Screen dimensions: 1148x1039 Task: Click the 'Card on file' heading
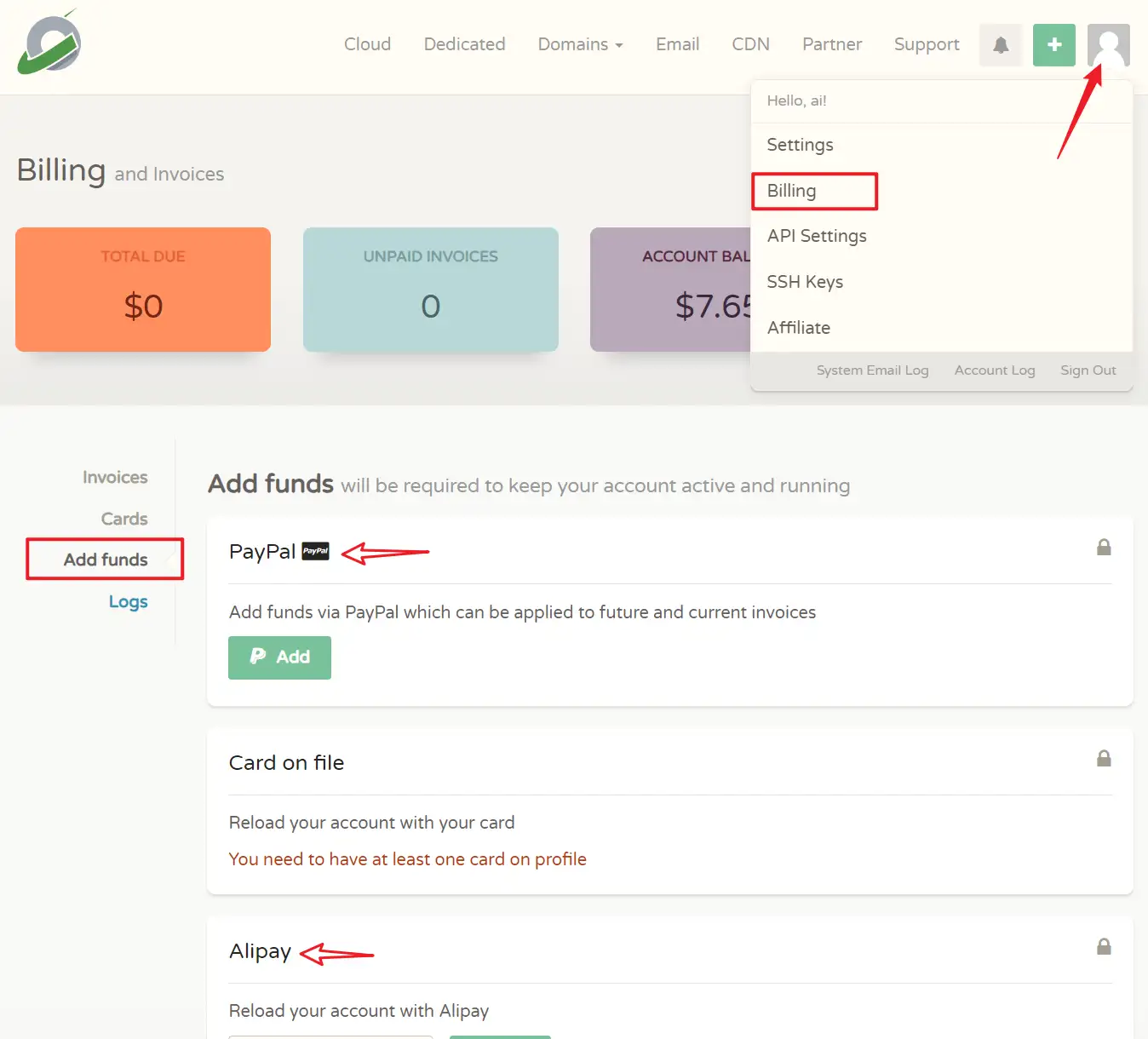tap(286, 763)
